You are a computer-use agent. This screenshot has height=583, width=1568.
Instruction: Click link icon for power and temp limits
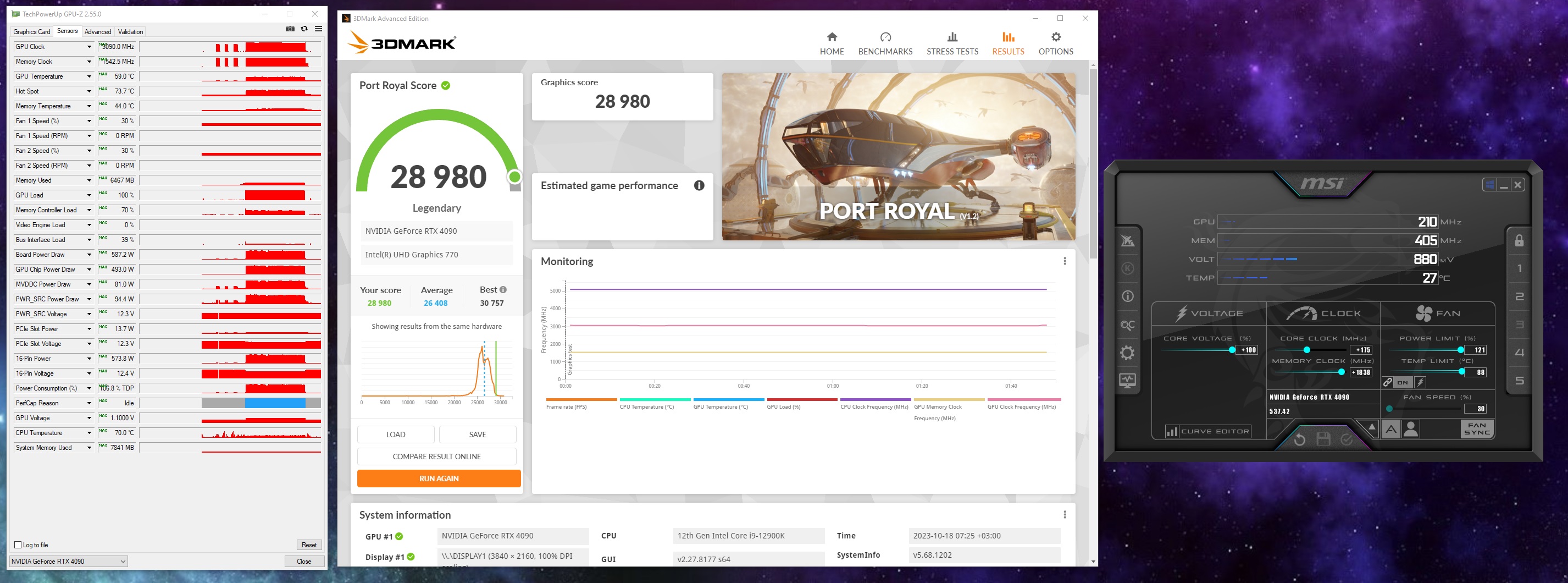coord(1387,382)
